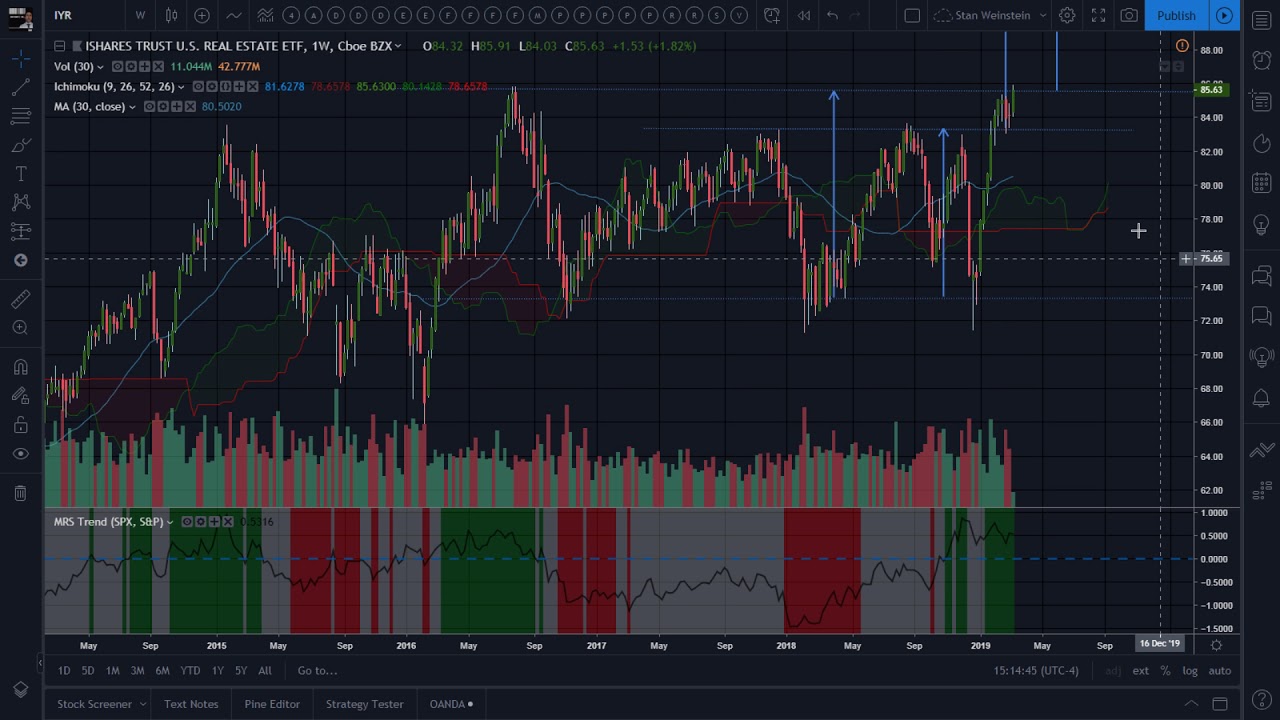Expand the Vol (30) legend dropdown

(x=102, y=66)
